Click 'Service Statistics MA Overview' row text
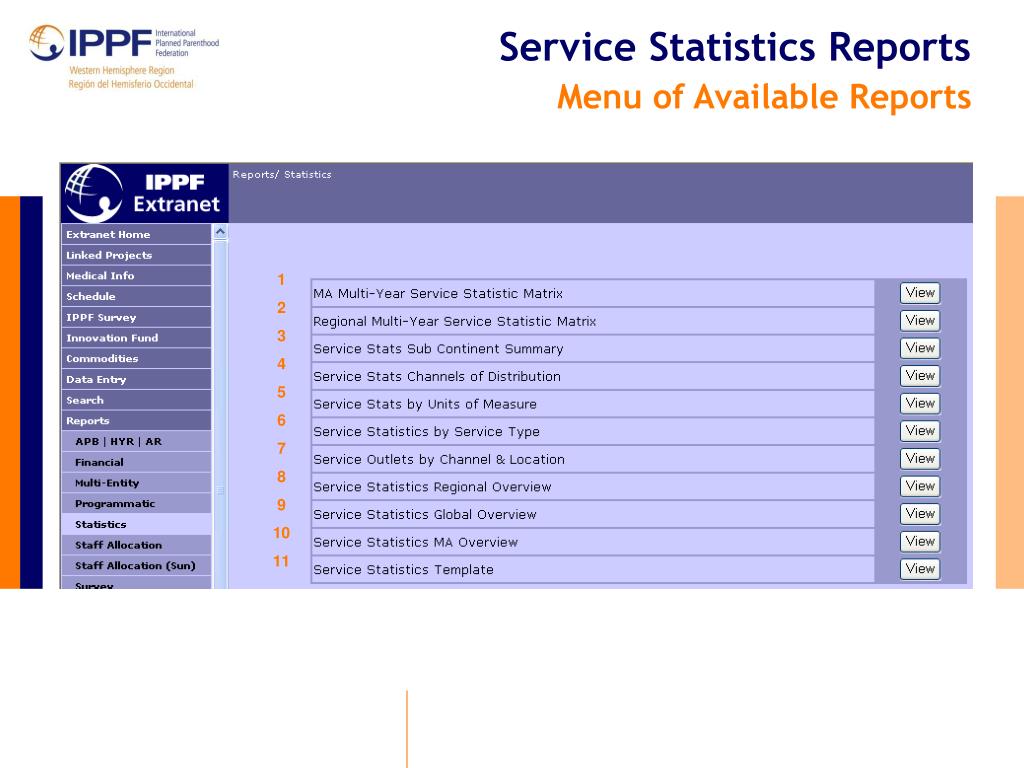1024x768 pixels. 415,542
